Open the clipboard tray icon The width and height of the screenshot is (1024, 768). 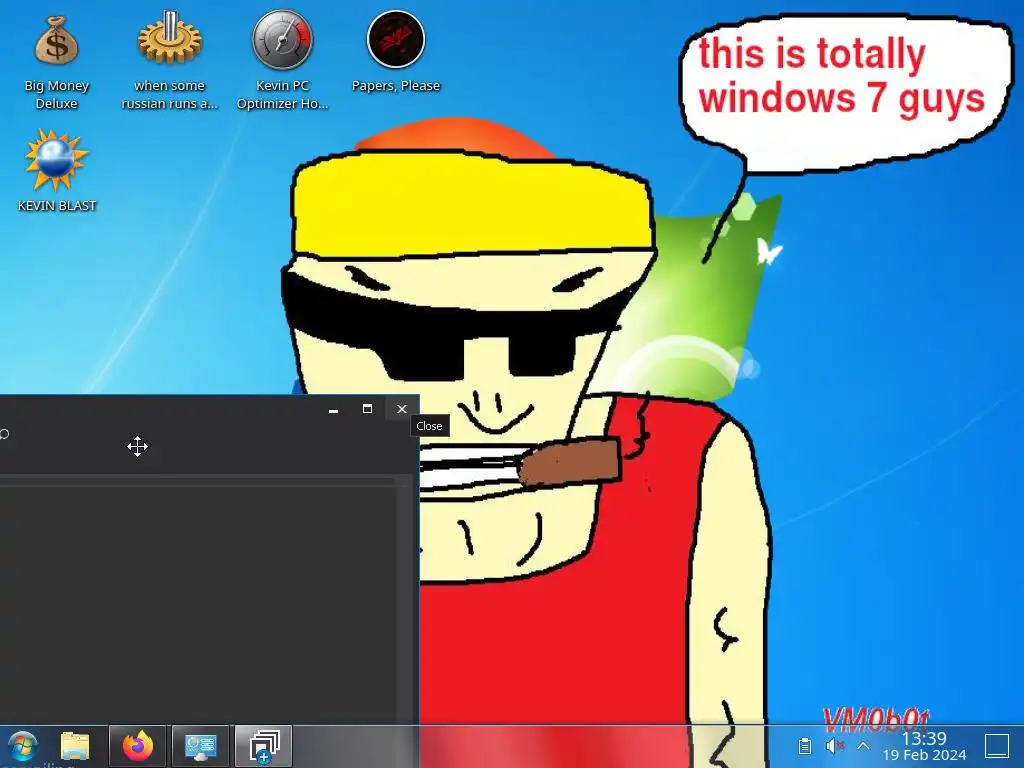point(805,745)
